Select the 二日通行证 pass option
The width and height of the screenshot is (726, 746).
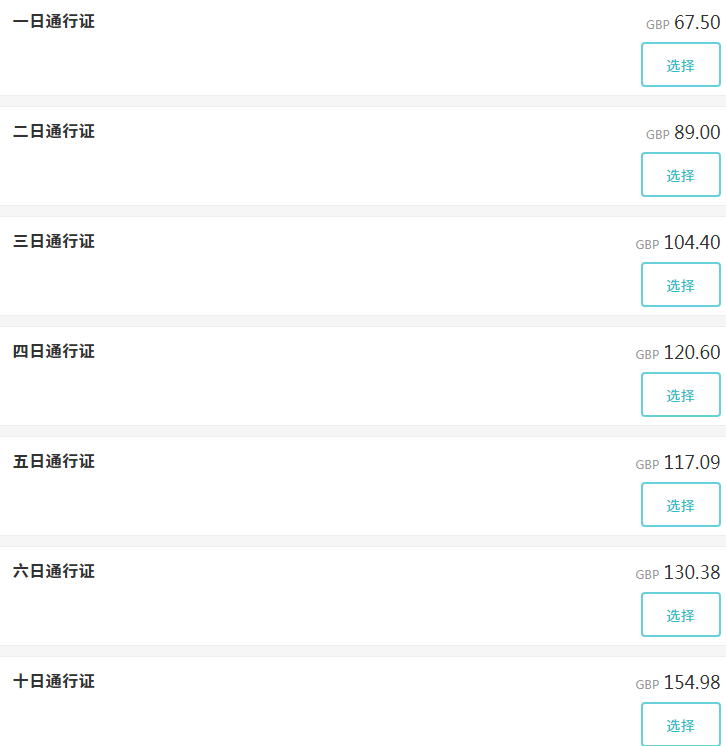pos(680,175)
